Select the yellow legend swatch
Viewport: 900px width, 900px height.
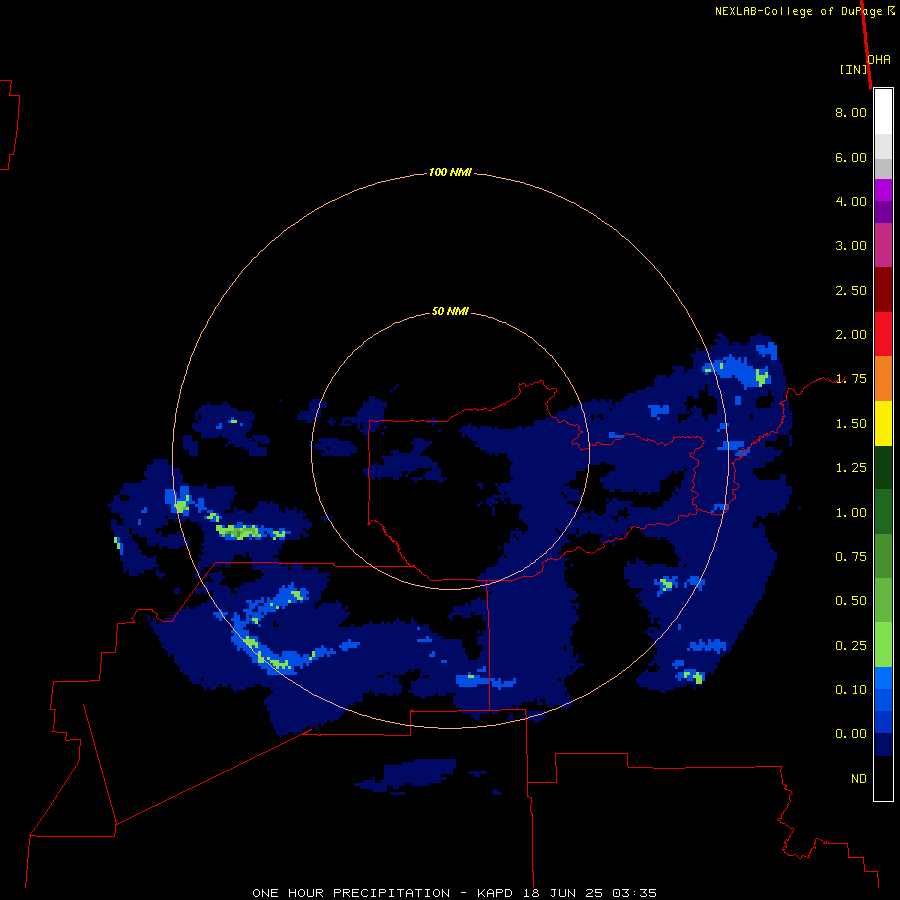883,423
